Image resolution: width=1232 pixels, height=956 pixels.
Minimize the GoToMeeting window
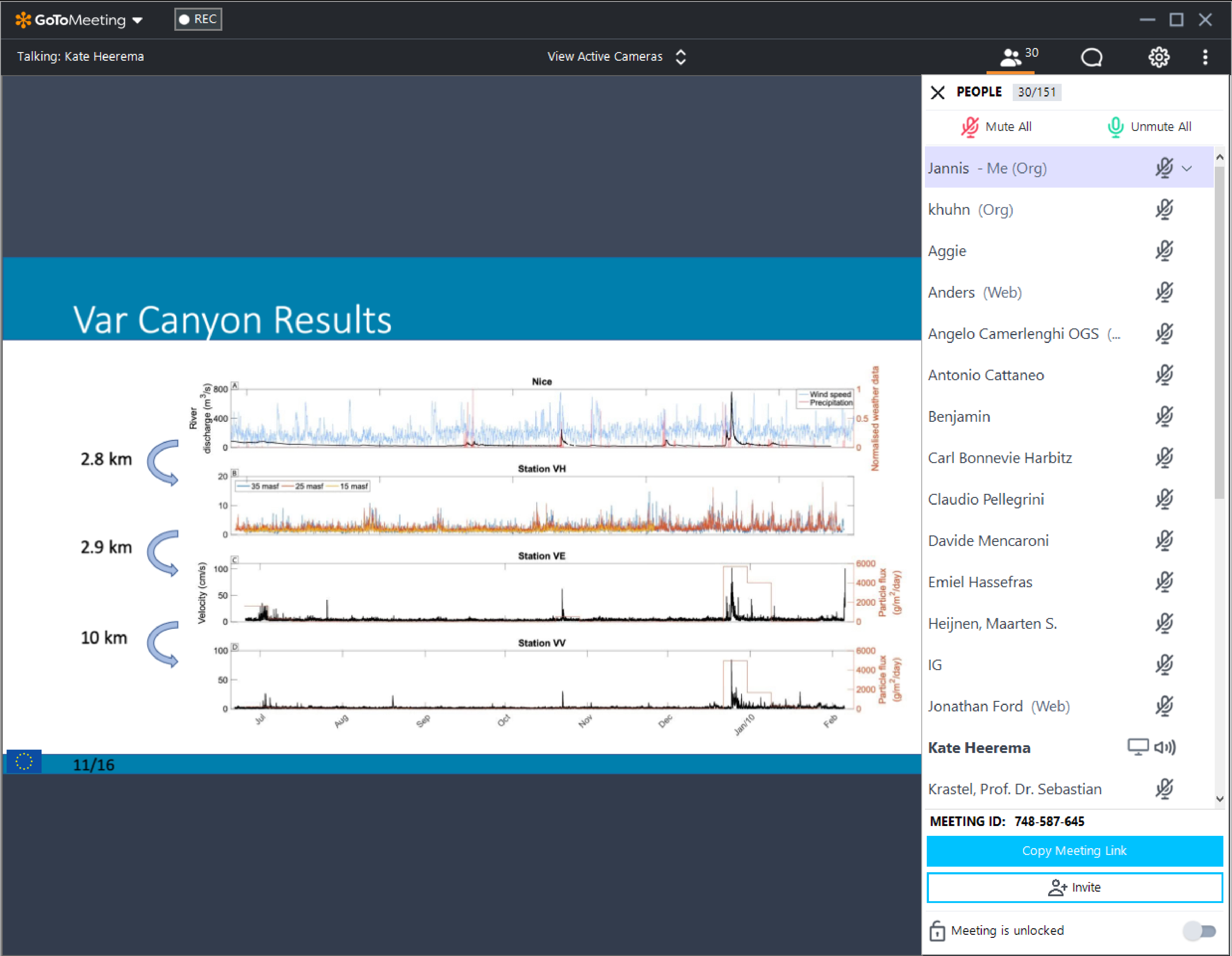click(x=1147, y=20)
